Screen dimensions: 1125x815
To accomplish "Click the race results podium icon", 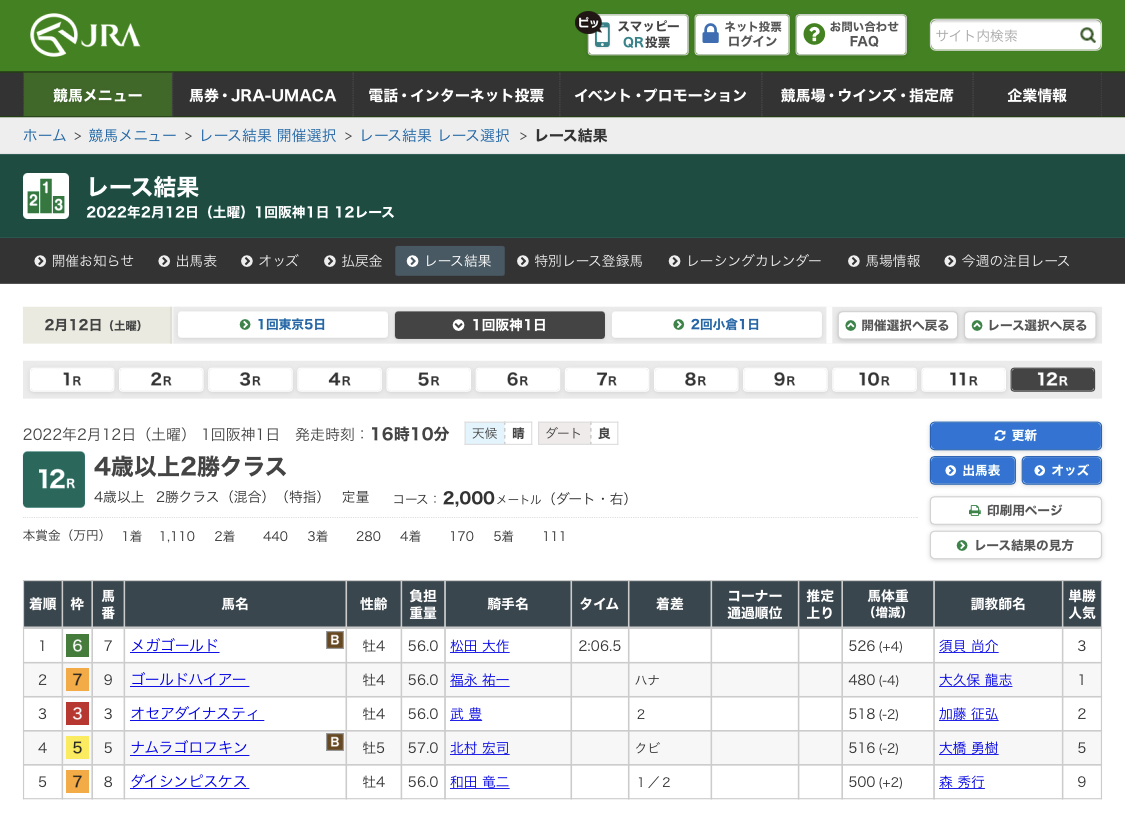I will tap(46, 196).
